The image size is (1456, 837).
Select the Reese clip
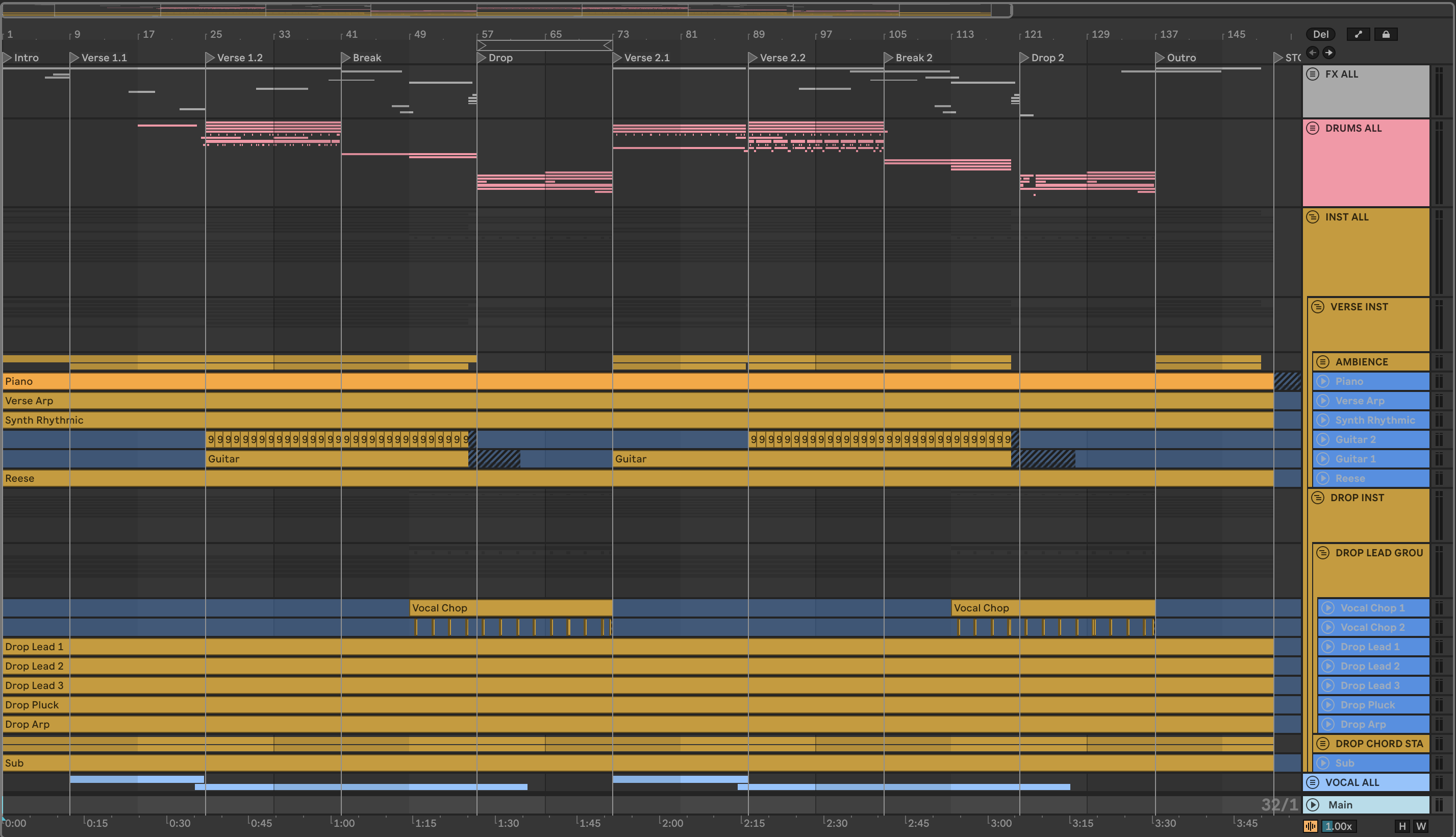[638, 478]
